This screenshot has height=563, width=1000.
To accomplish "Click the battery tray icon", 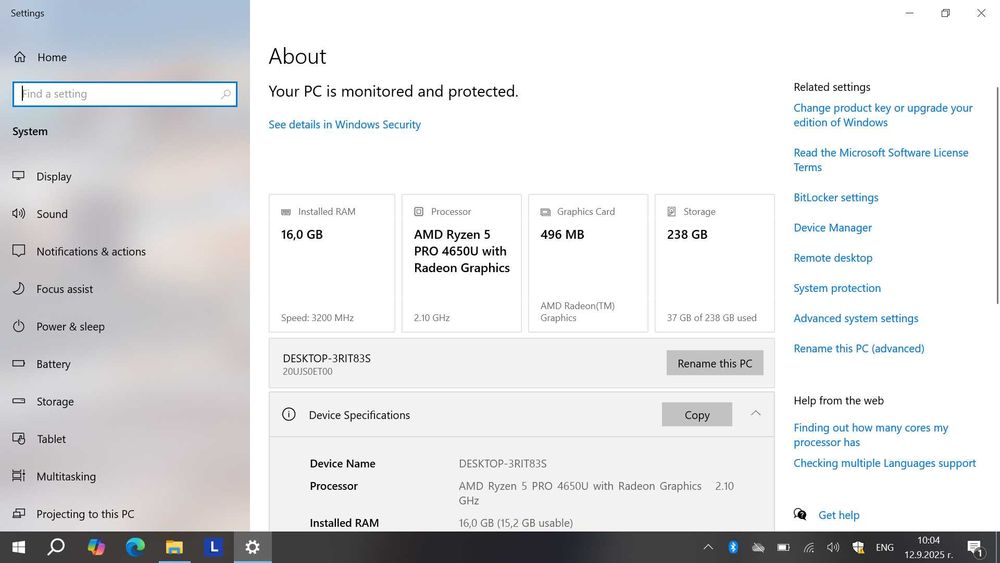I will (x=783, y=547).
